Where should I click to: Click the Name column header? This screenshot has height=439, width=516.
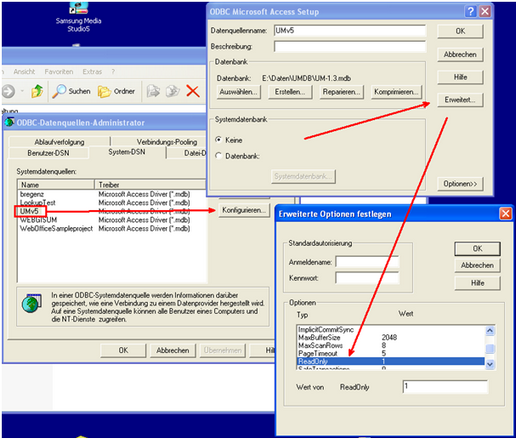coord(56,185)
